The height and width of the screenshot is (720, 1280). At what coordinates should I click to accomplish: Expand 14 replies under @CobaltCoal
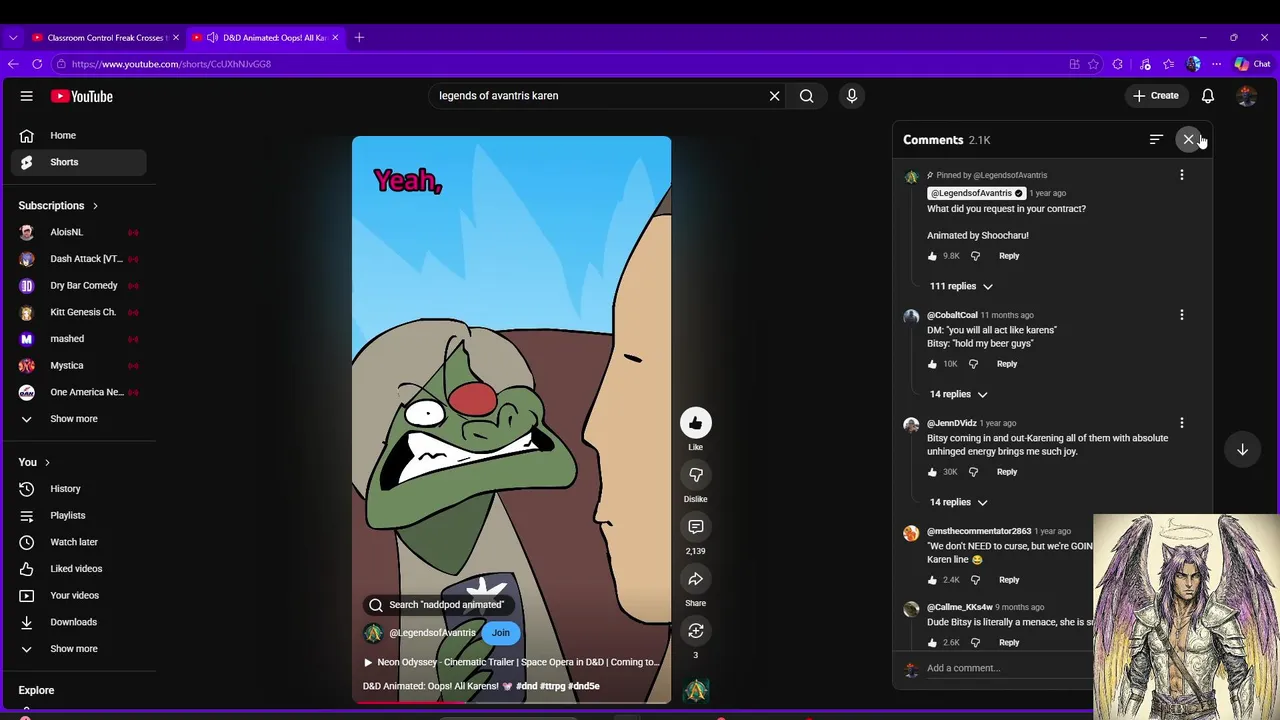pyautogui.click(x=958, y=394)
